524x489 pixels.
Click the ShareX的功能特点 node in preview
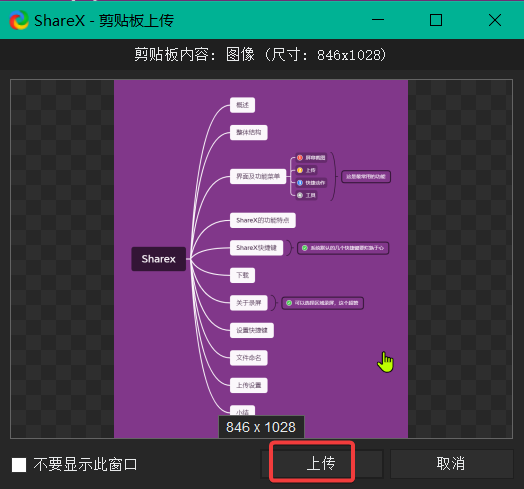pos(263,220)
